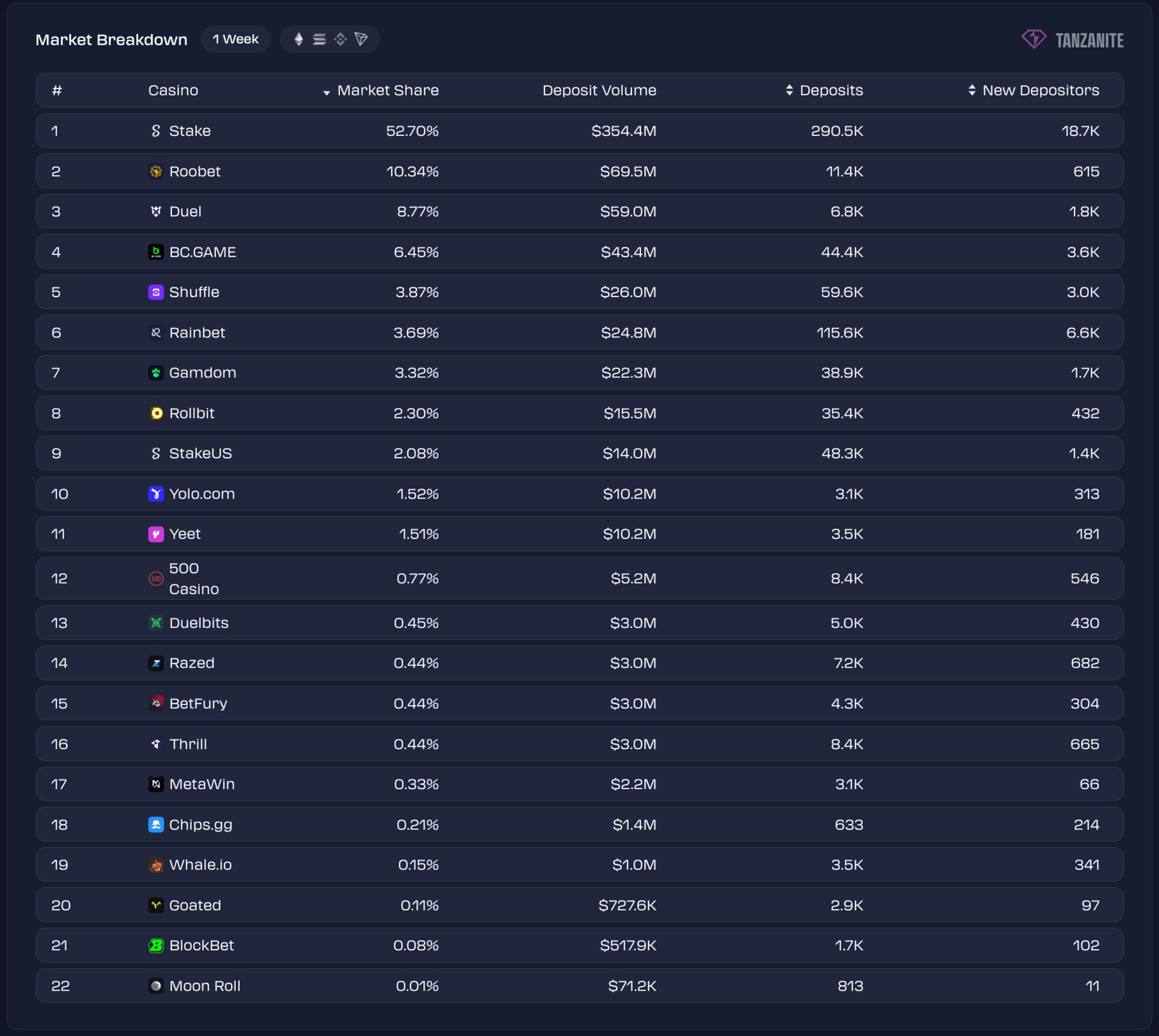Open the Stake casino link
The height and width of the screenshot is (1036, 1159).
[190, 131]
